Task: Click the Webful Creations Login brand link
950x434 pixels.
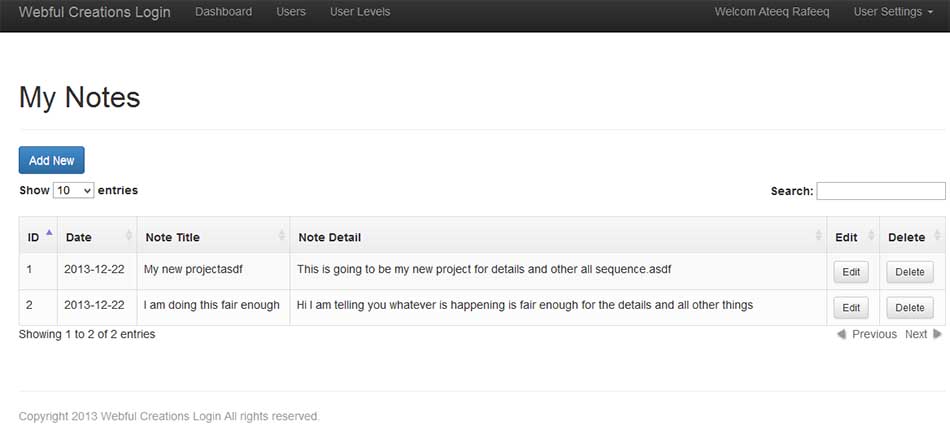Action: 95,12
